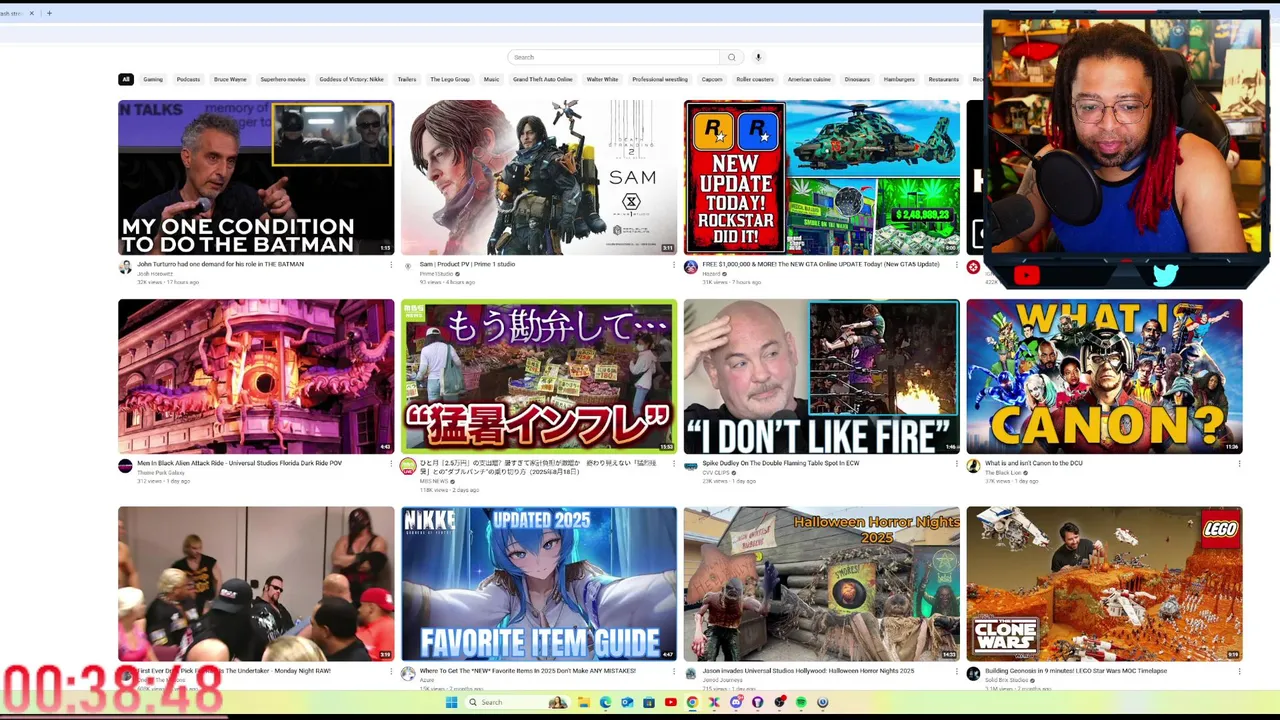1280x720 pixels.
Task: Open the OBS Studio taskbar icon
Action: coord(779,702)
